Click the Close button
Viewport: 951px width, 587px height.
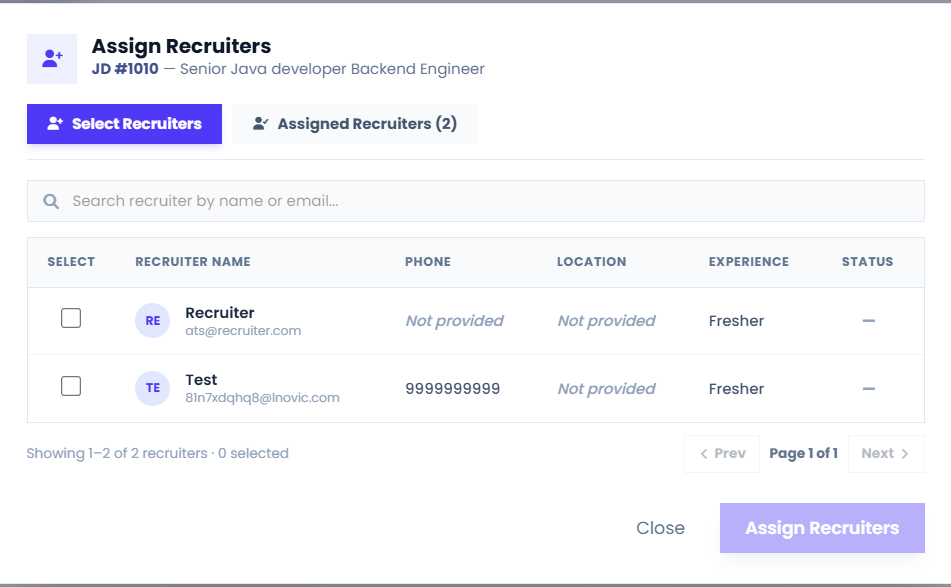660,528
